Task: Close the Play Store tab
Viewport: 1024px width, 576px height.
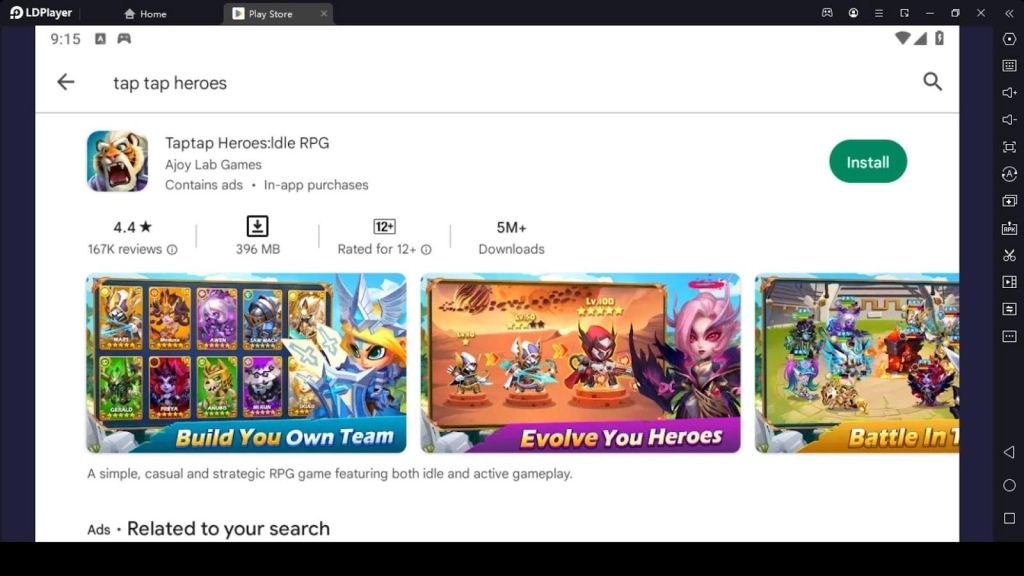Action: click(x=323, y=14)
